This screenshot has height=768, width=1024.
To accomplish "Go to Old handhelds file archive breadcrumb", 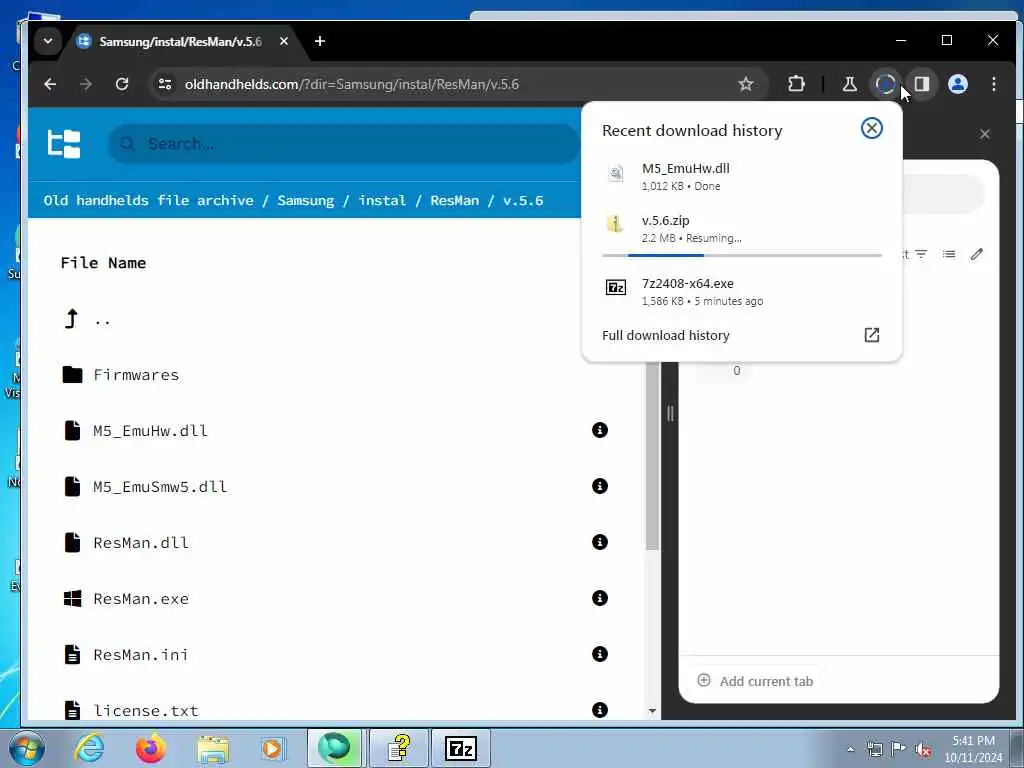I will pyautogui.click(x=148, y=200).
